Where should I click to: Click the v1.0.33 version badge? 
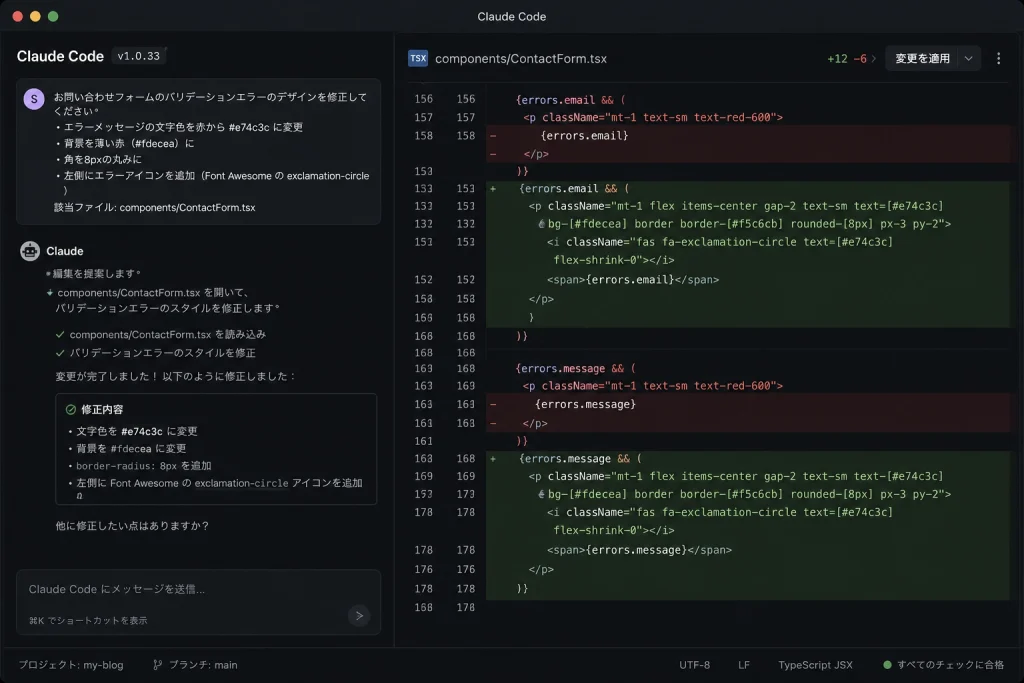(x=138, y=56)
